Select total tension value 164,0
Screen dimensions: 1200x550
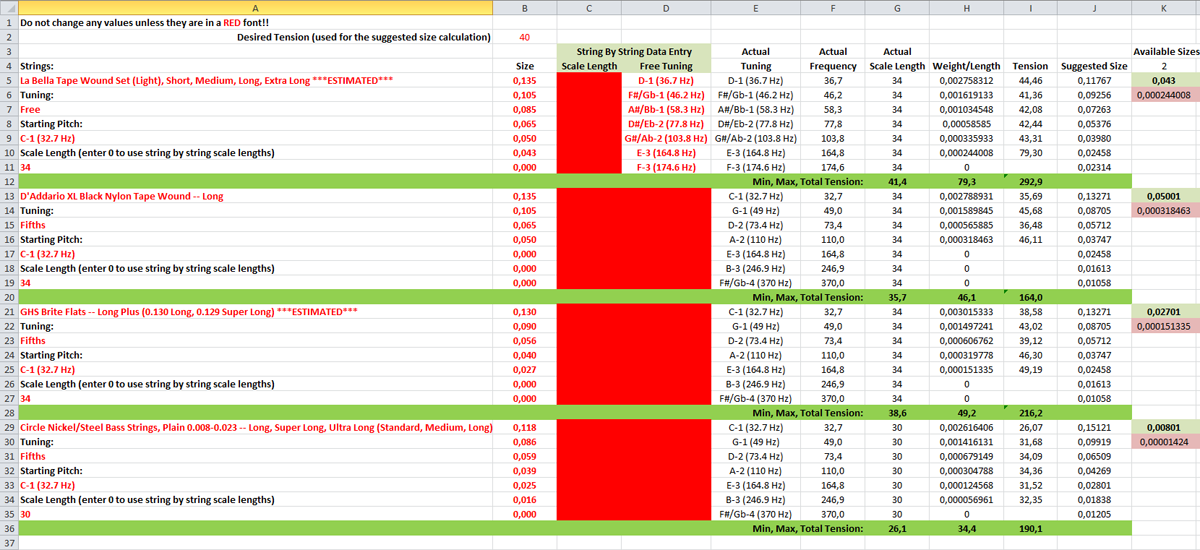[1030, 297]
